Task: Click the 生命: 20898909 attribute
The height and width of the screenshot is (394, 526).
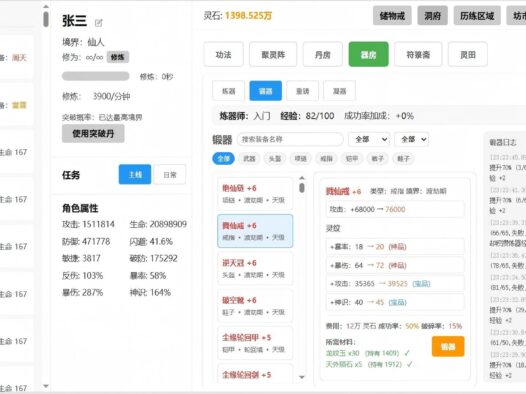Action: [x=158, y=224]
